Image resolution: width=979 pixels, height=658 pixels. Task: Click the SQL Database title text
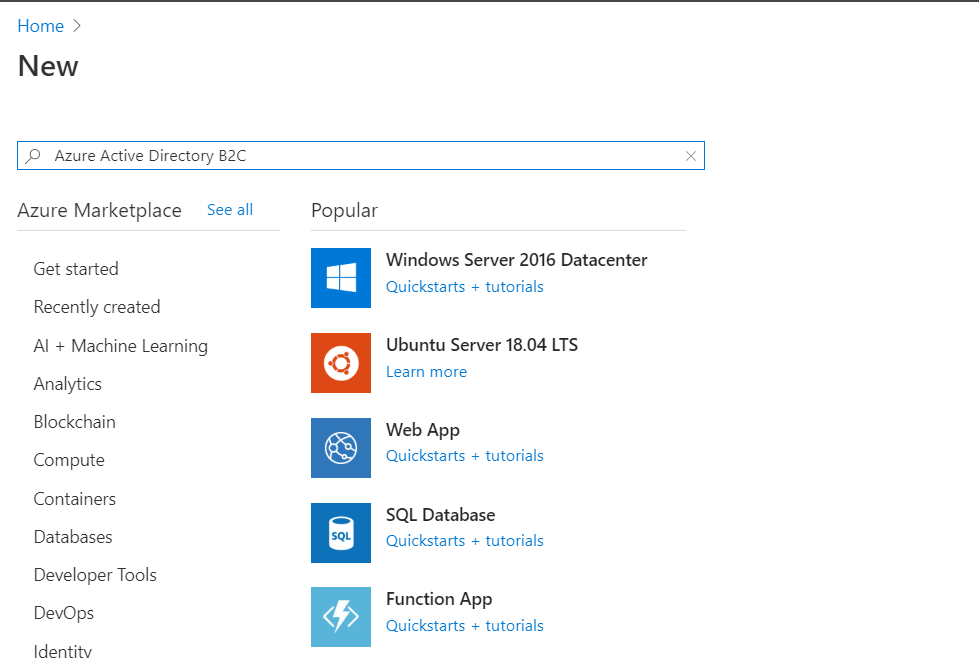(x=441, y=514)
